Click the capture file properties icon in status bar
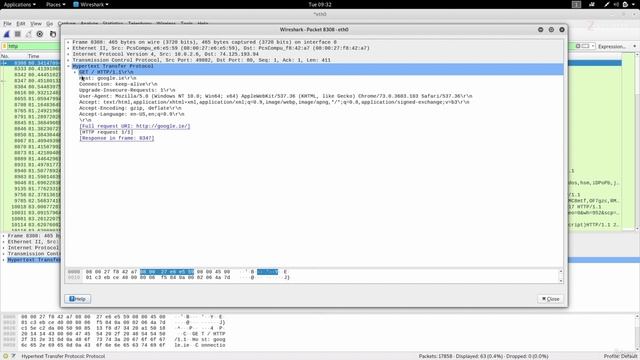640x360 pixels. click(x=13, y=356)
